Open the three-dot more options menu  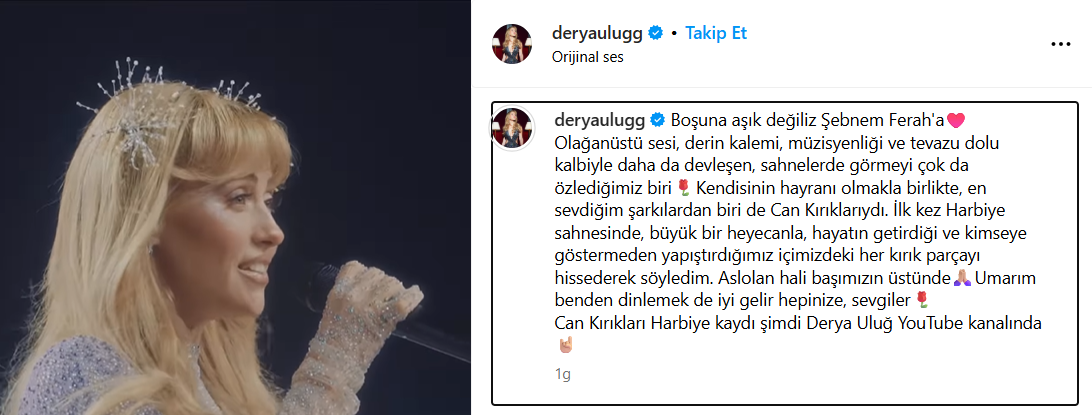click(x=1060, y=44)
